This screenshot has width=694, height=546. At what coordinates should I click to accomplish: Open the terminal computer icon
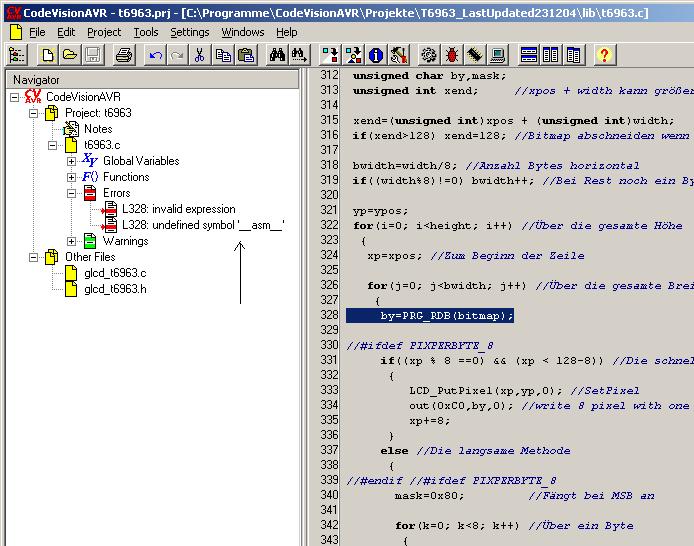click(497, 55)
